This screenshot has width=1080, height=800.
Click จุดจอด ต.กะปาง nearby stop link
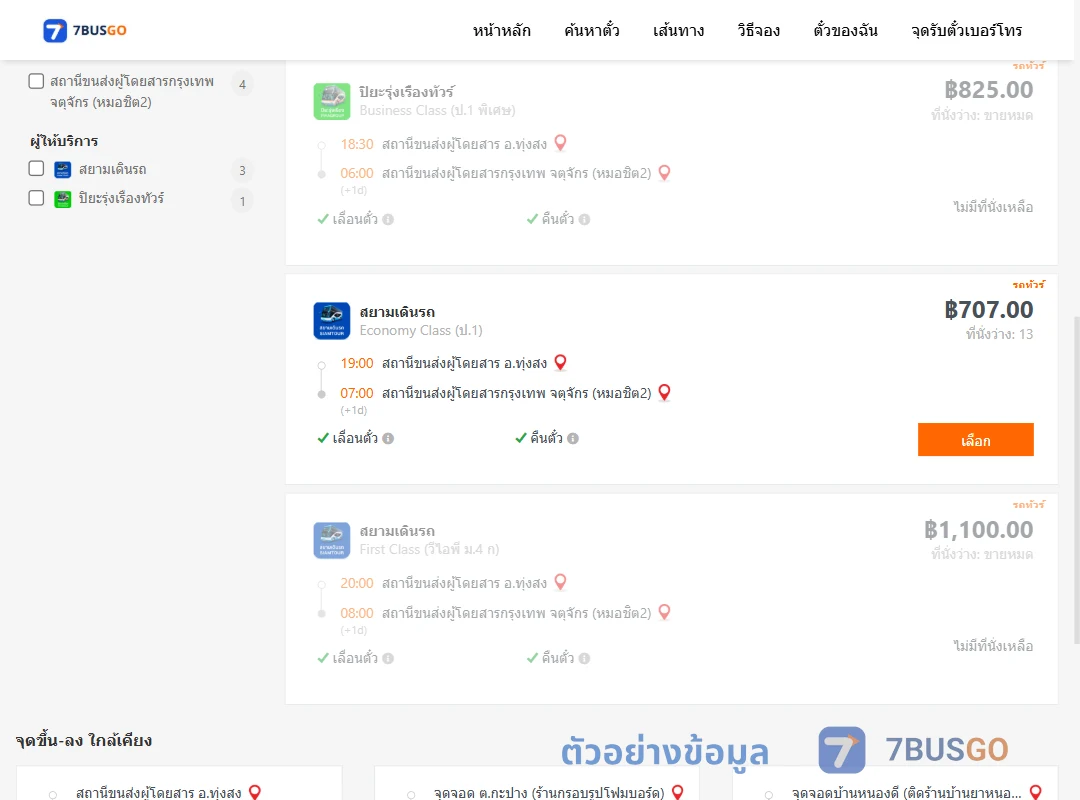[549, 792]
